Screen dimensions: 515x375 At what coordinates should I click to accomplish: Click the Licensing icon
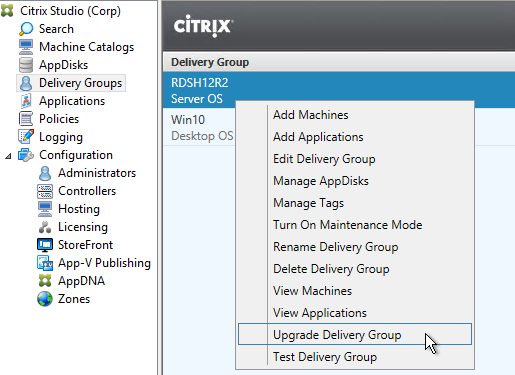(x=45, y=227)
